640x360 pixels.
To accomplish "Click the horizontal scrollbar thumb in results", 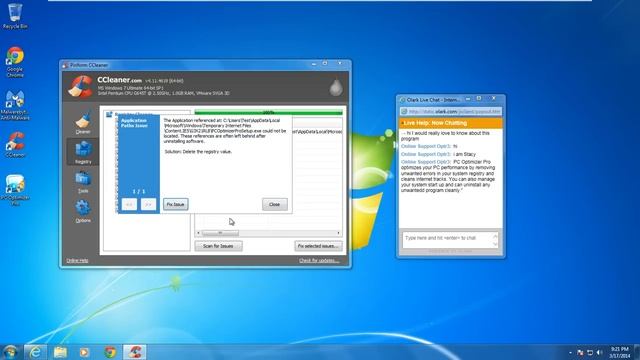I will (x=220, y=233).
